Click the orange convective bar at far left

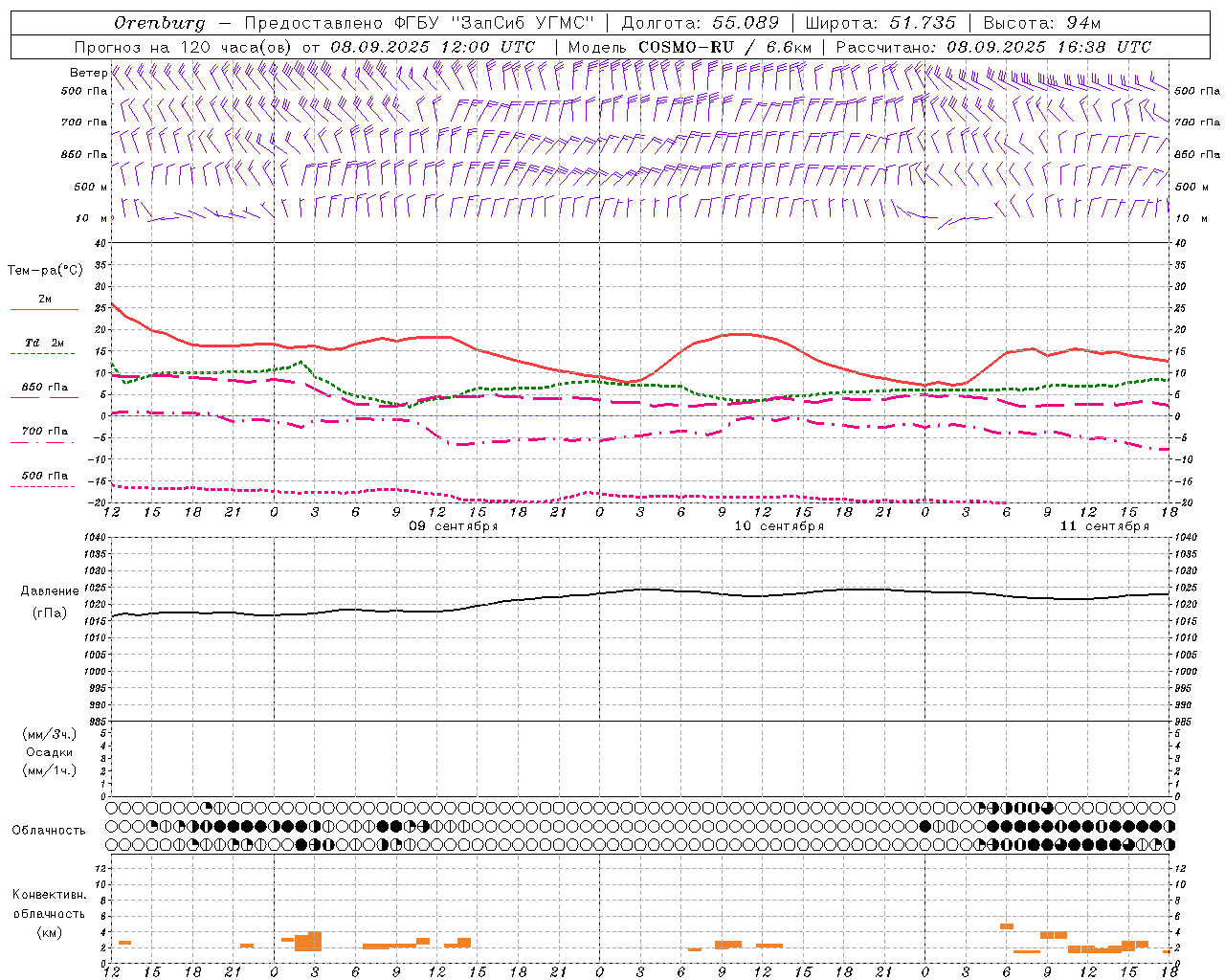coord(124,943)
